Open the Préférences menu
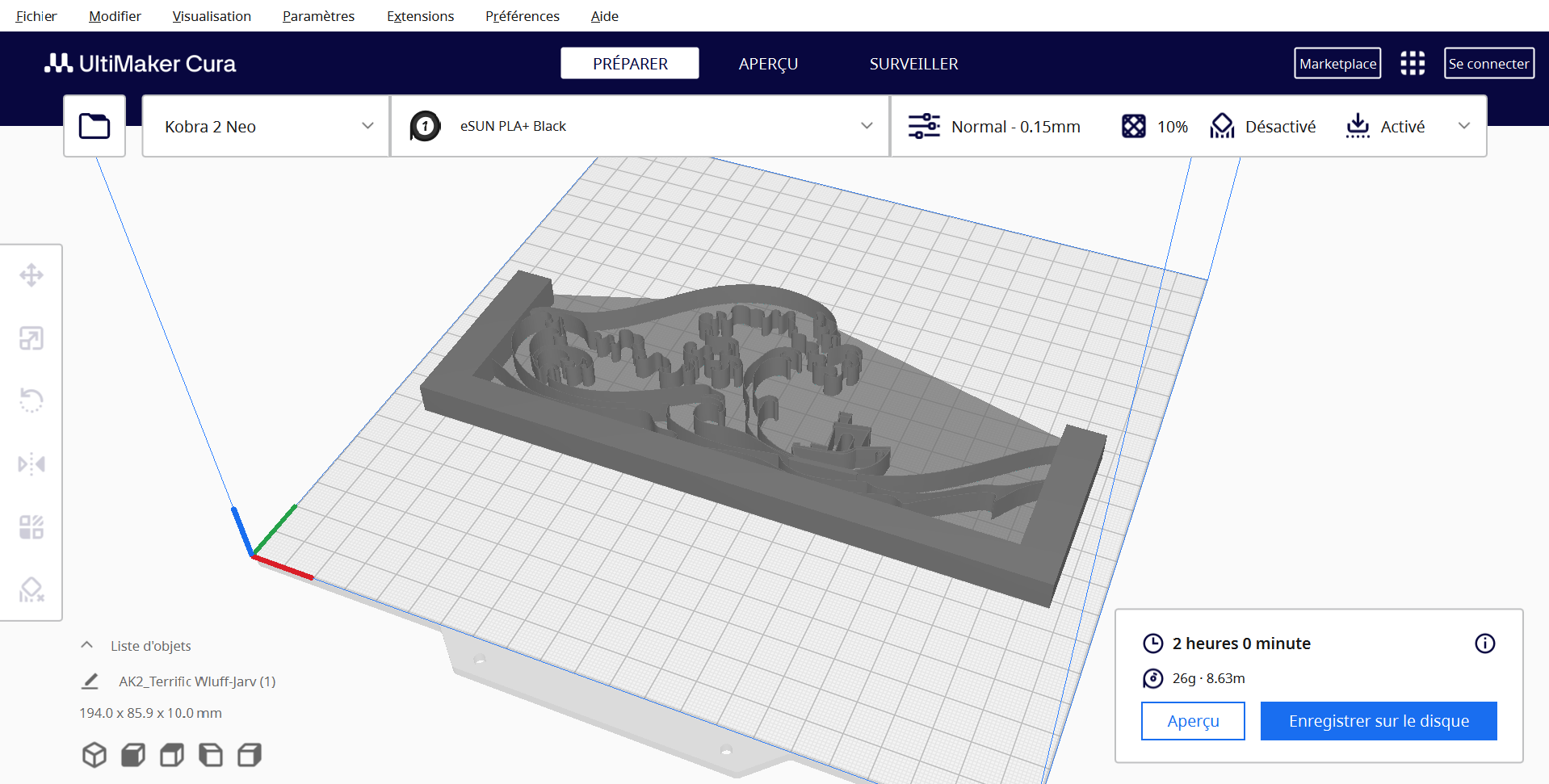Screen dimensions: 1549x784 (x=523, y=16)
